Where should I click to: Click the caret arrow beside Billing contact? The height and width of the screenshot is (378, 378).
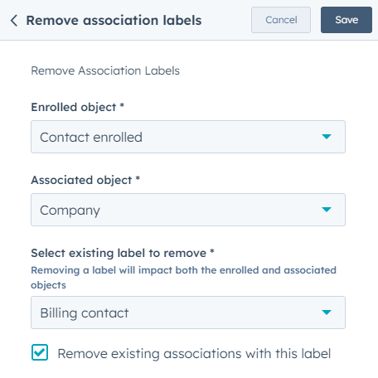pos(326,312)
